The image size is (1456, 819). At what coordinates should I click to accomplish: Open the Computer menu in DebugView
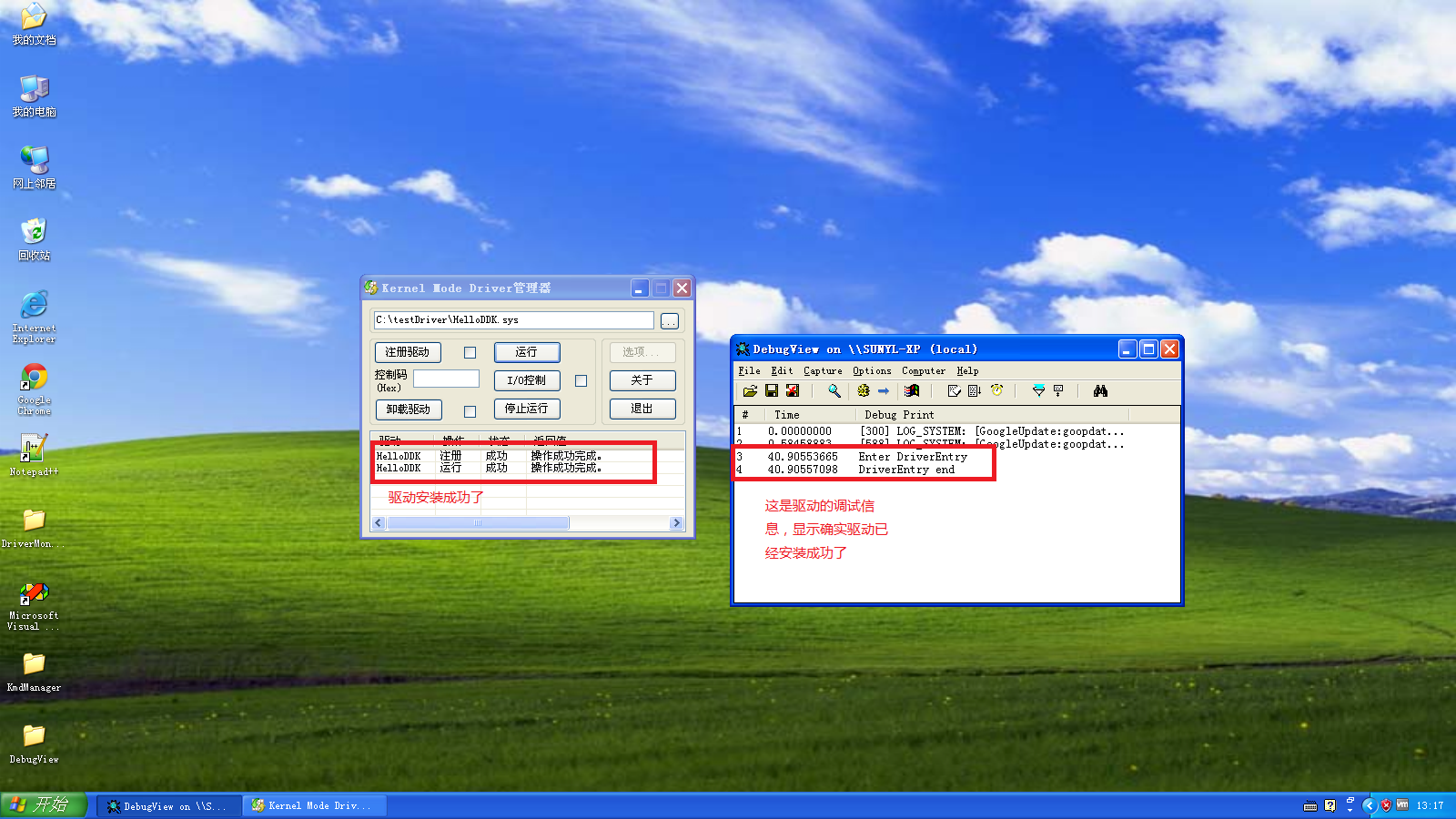tap(924, 370)
